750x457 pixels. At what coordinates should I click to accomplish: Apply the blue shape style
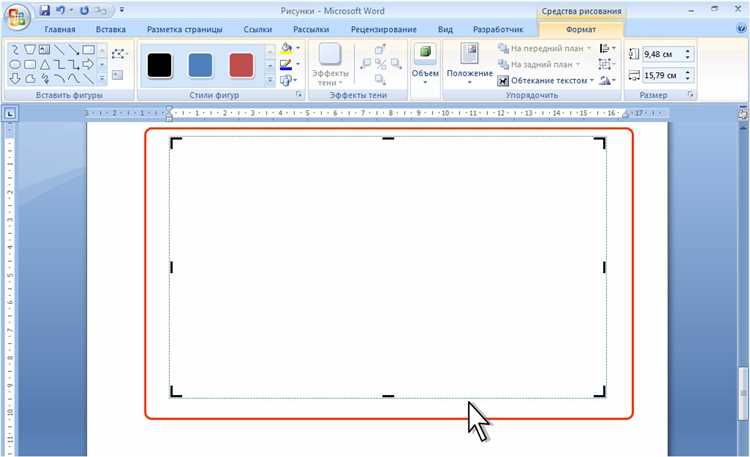coord(200,66)
